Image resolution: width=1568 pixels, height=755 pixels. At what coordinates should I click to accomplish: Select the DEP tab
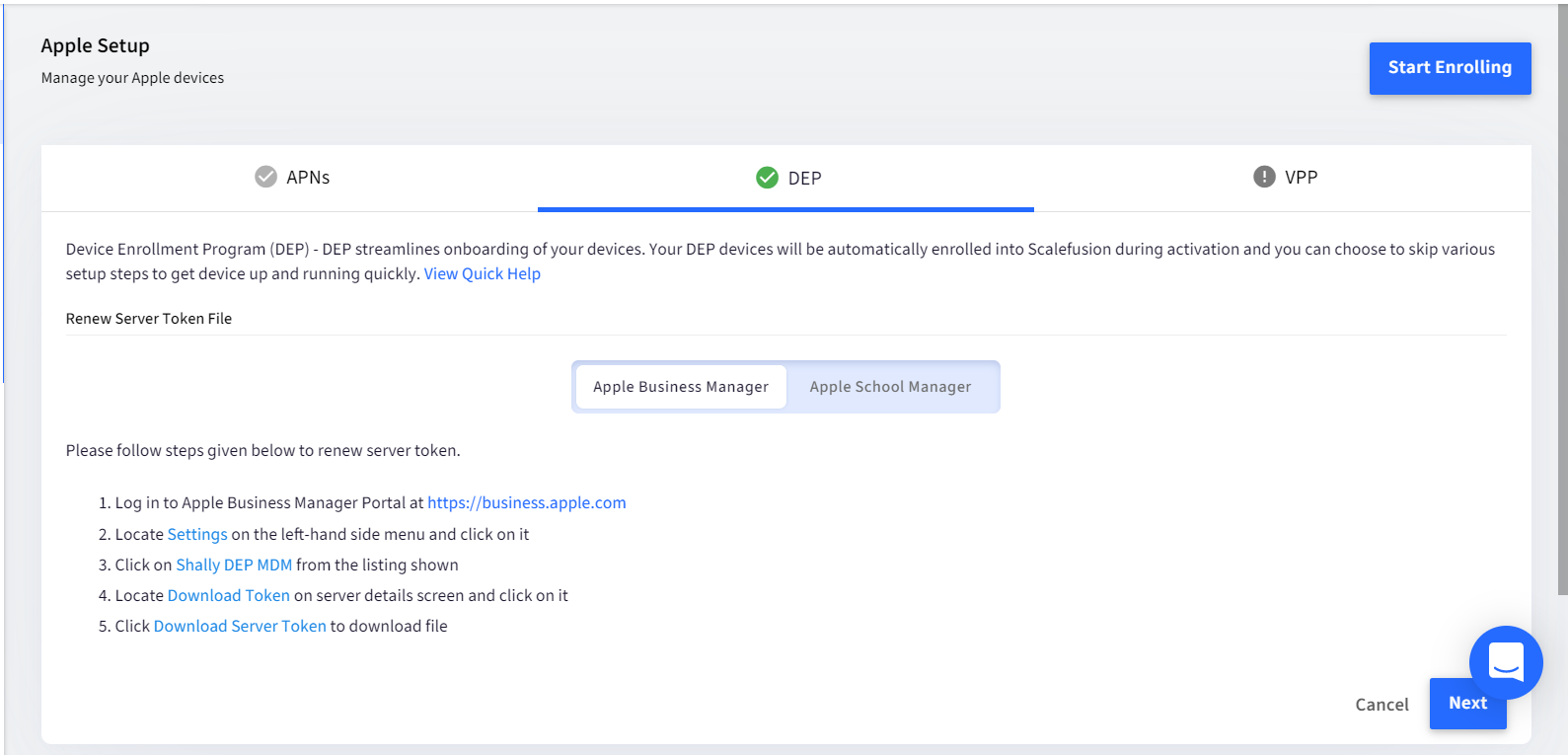[x=785, y=178]
